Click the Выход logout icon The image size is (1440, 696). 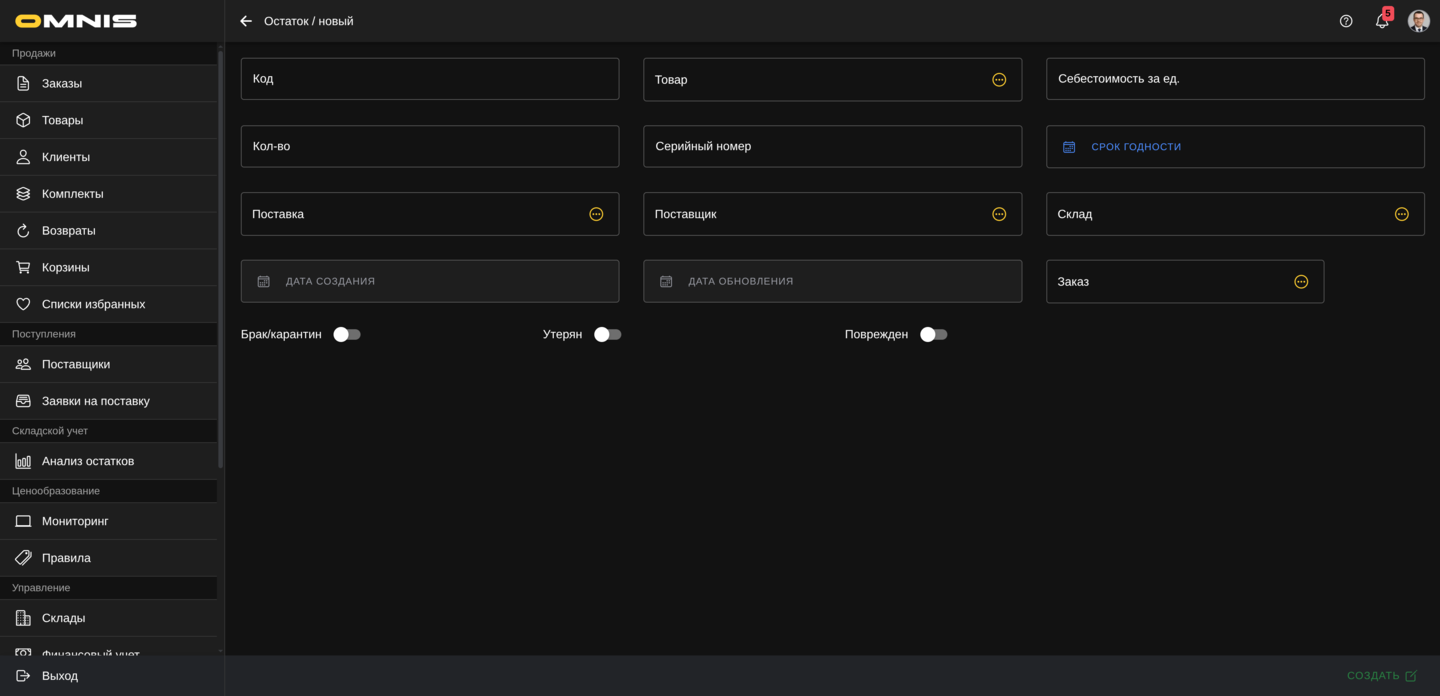pos(23,676)
